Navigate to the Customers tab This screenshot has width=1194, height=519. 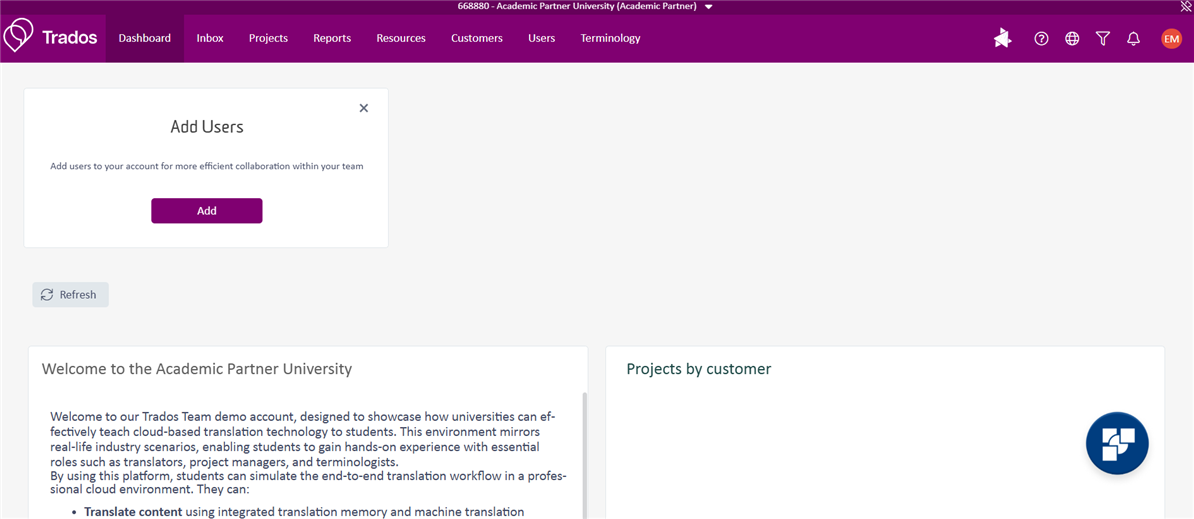pos(477,38)
